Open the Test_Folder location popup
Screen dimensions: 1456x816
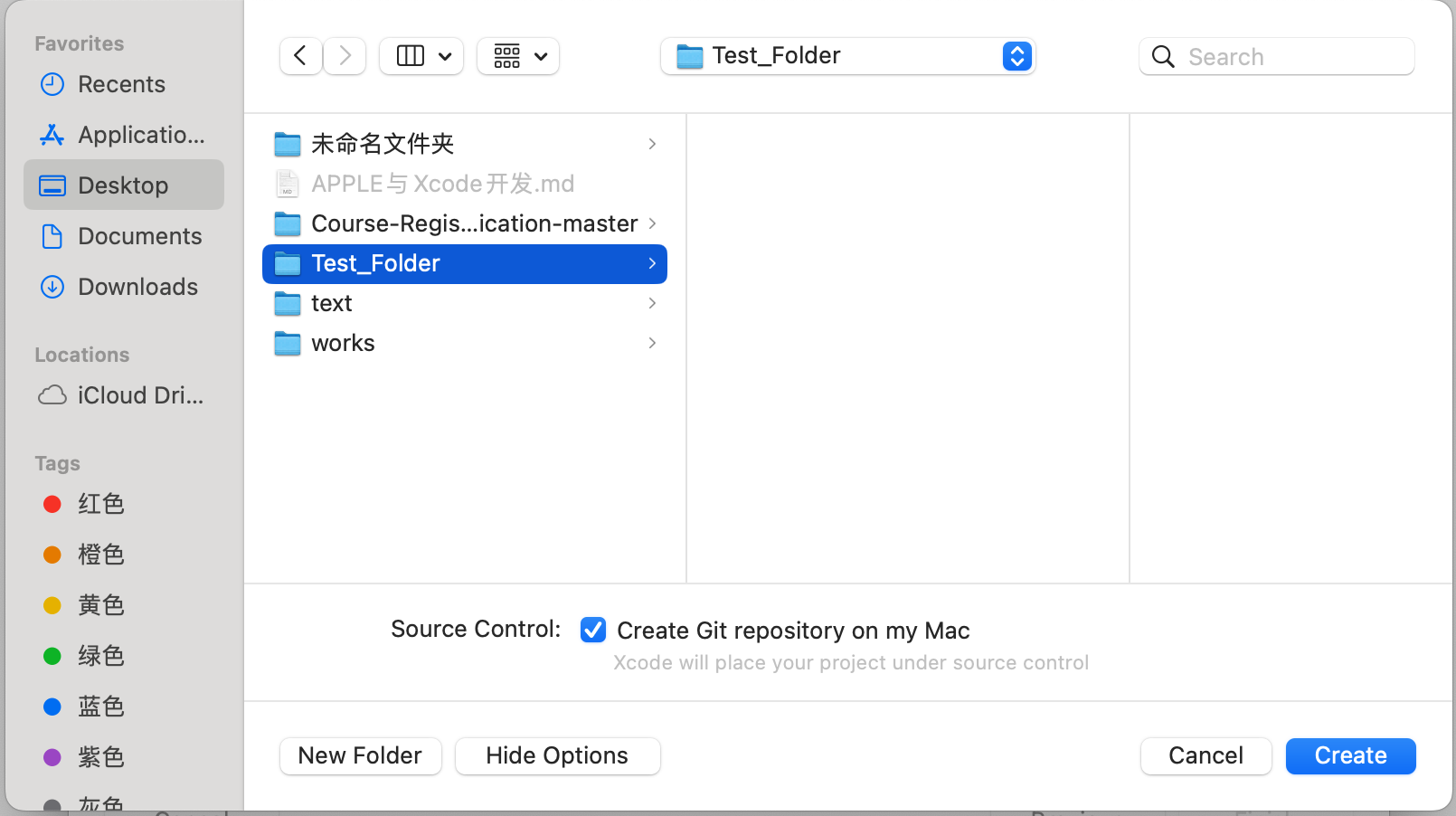[x=847, y=56]
